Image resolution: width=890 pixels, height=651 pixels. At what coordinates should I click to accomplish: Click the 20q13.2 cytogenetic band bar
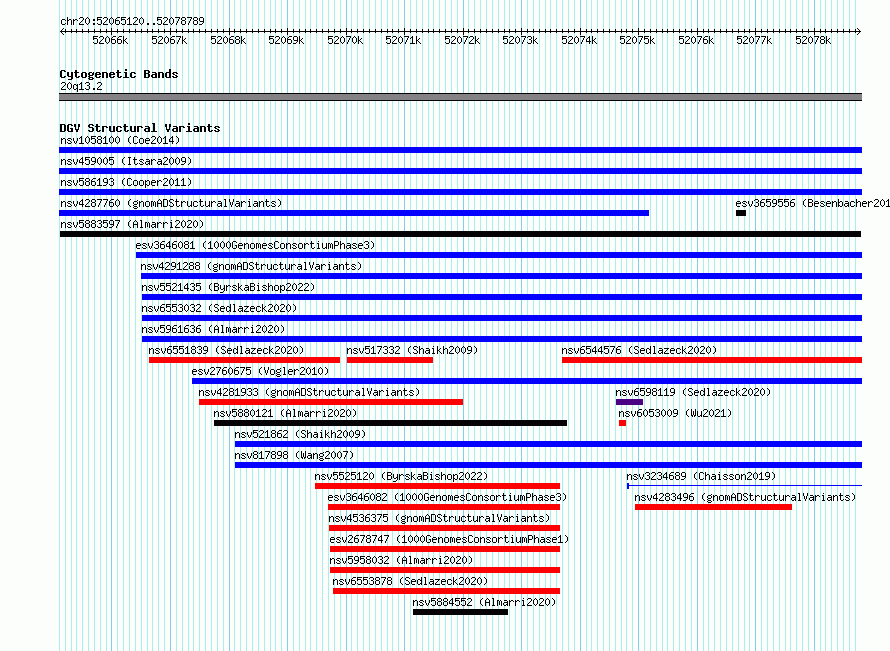coord(460,97)
